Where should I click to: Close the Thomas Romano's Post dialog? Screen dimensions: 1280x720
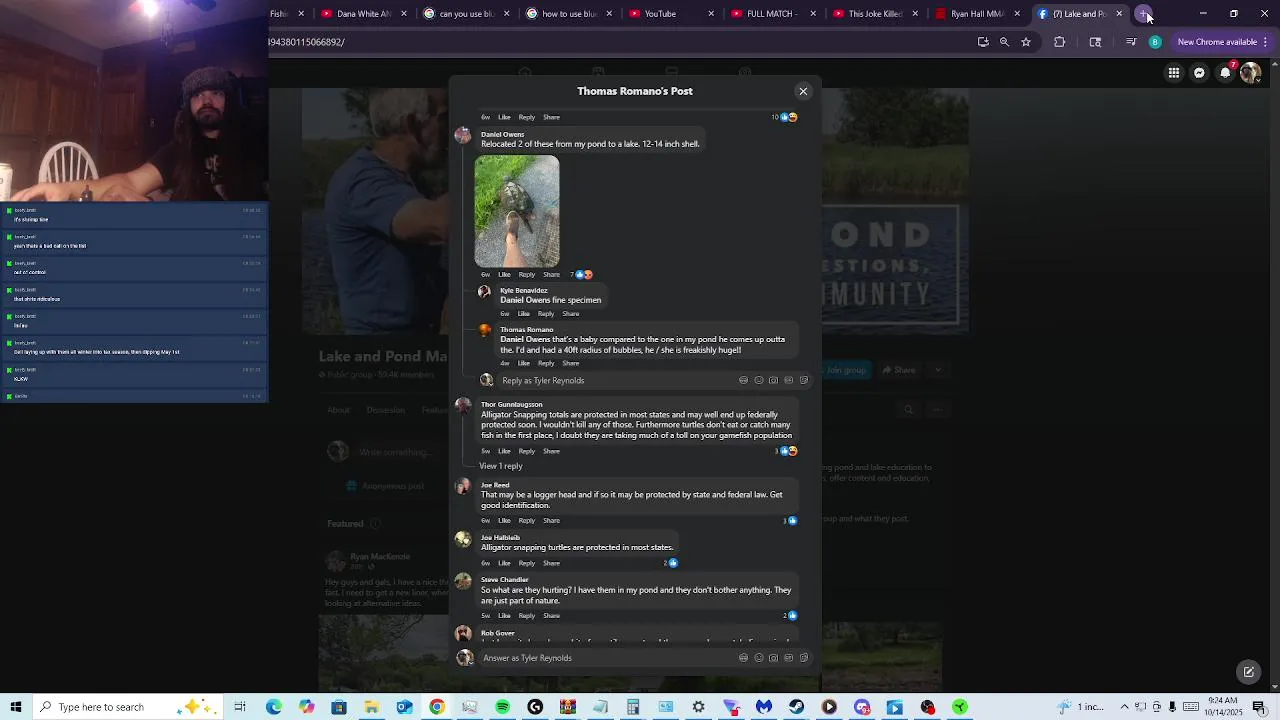click(803, 91)
